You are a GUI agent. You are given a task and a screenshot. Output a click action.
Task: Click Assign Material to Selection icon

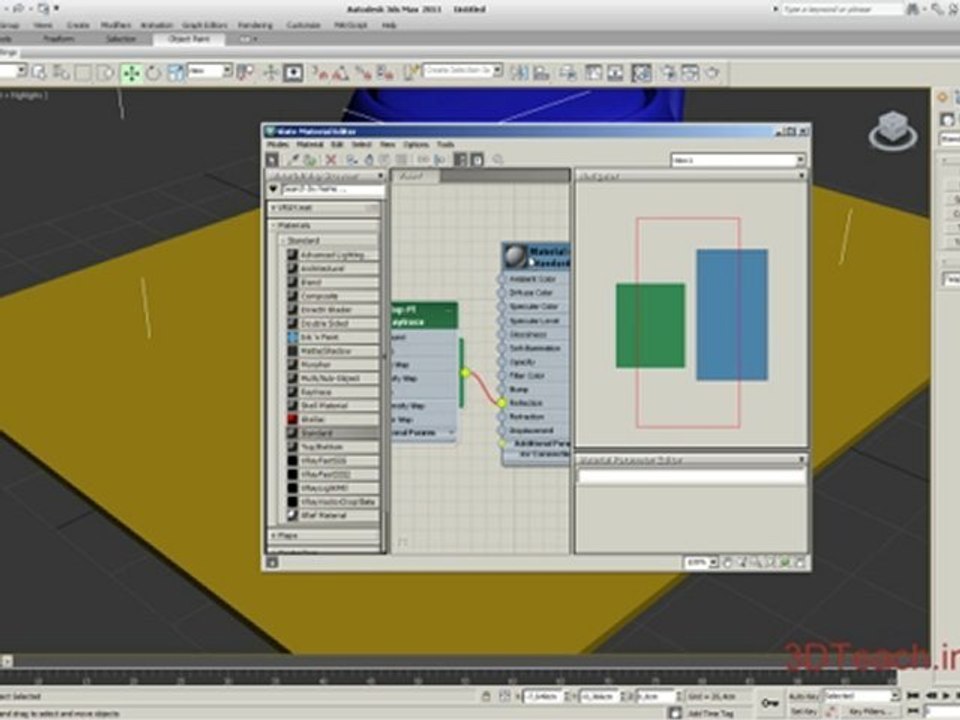[x=310, y=160]
